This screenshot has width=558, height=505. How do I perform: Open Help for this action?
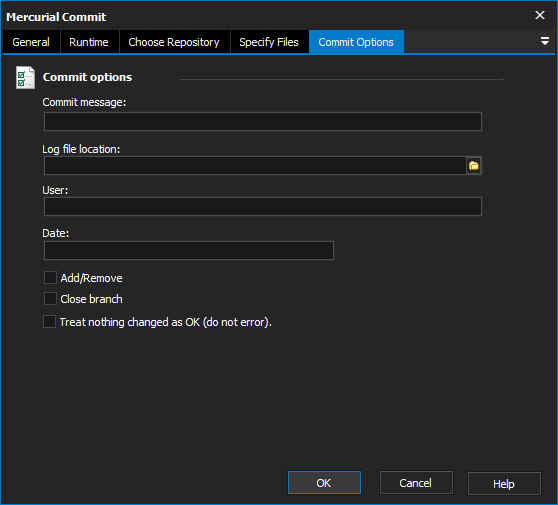[504, 483]
